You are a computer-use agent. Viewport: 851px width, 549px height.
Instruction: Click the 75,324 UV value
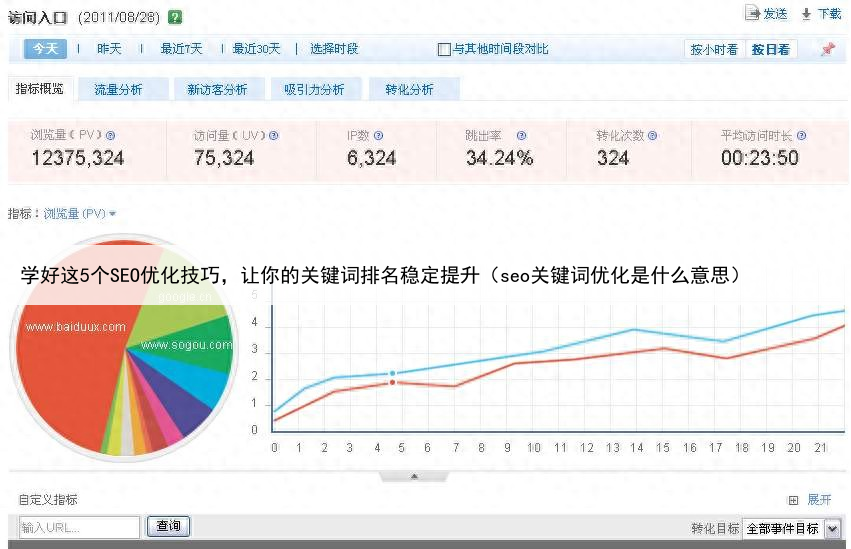(224, 158)
